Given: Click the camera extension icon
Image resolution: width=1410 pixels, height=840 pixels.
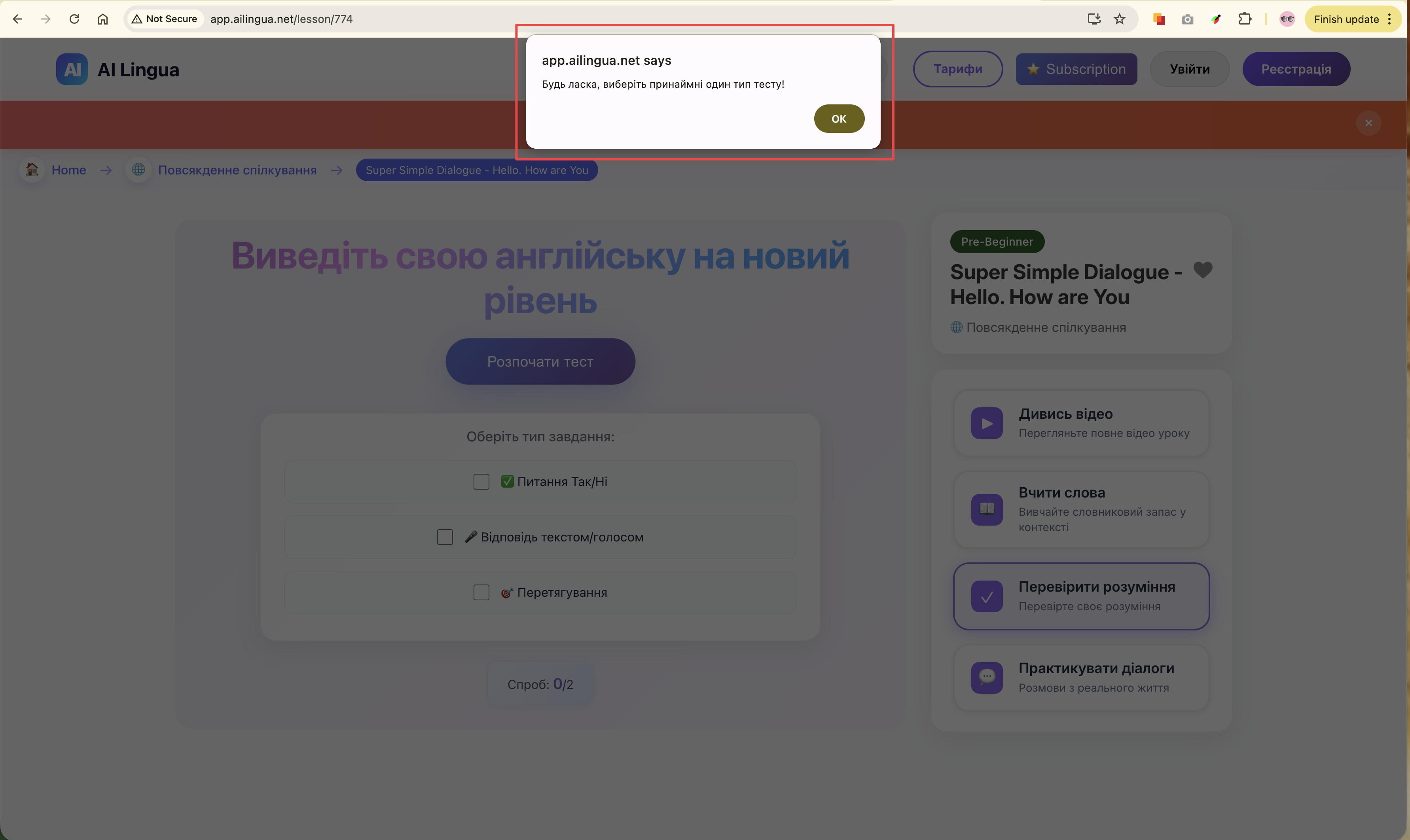Looking at the screenshot, I should pos(1187,19).
